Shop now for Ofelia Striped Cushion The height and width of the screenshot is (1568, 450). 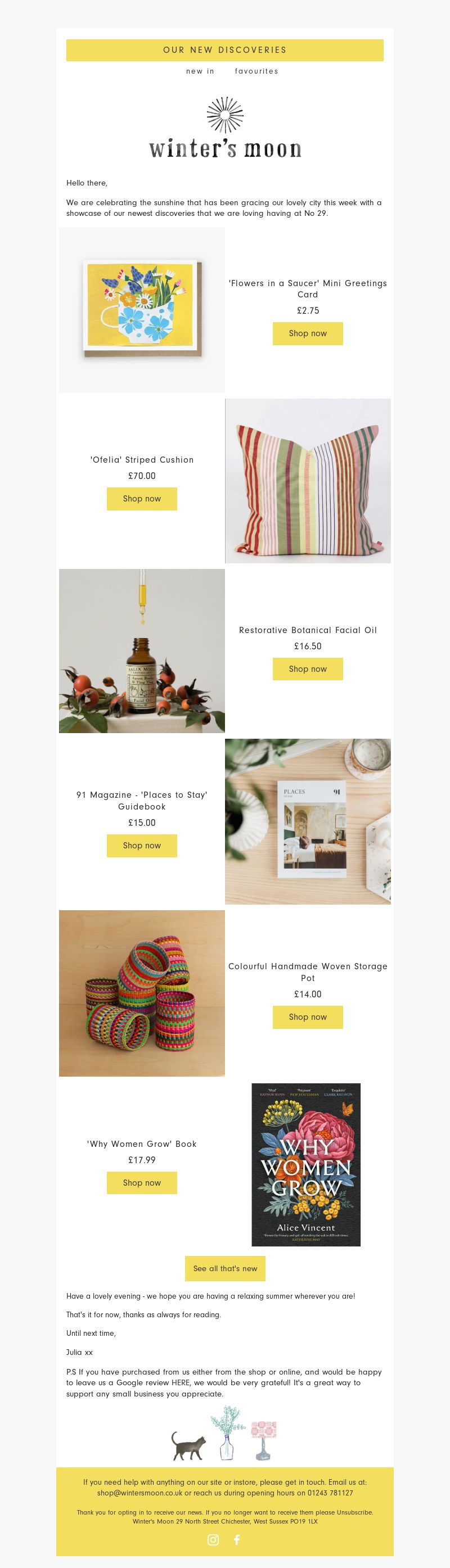coord(142,499)
